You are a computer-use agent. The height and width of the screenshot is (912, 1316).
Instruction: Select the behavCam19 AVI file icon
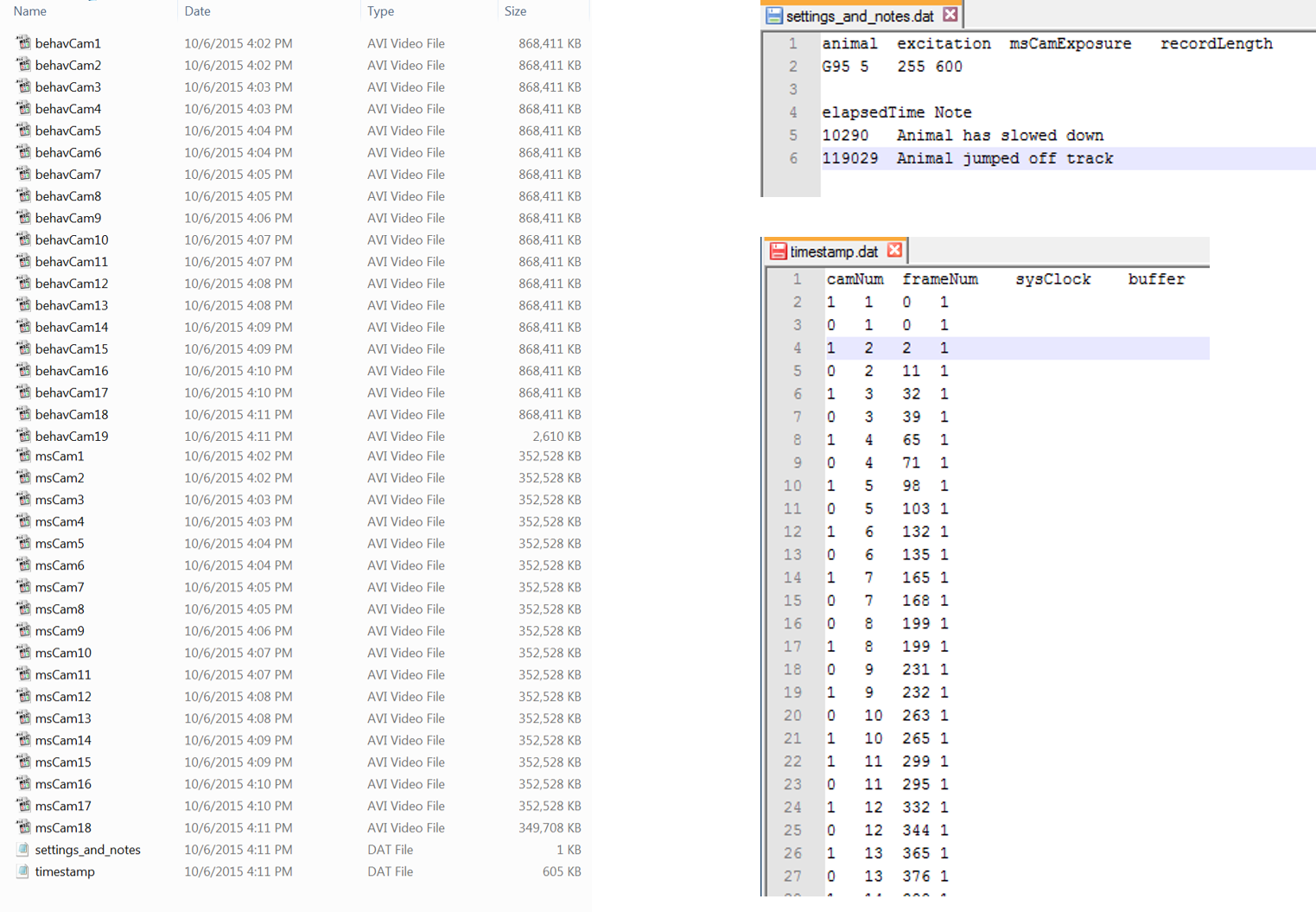click(x=23, y=436)
